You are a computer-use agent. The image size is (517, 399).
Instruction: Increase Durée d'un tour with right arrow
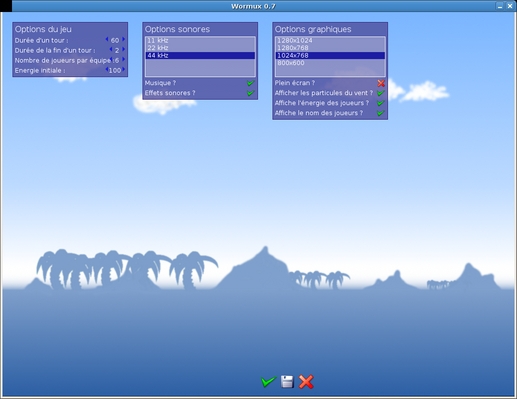coord(124,39)
